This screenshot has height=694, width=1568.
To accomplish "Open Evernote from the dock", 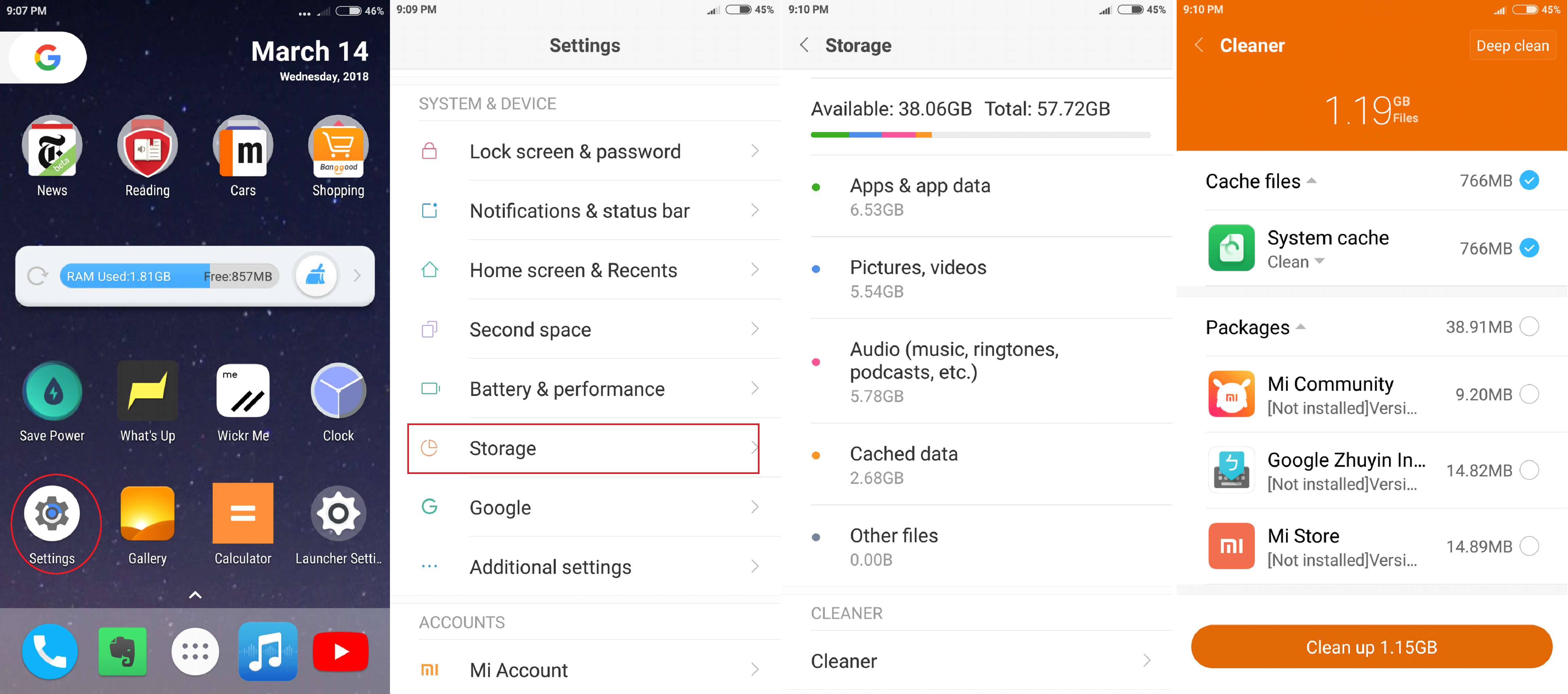I will [x=122, y=652].
